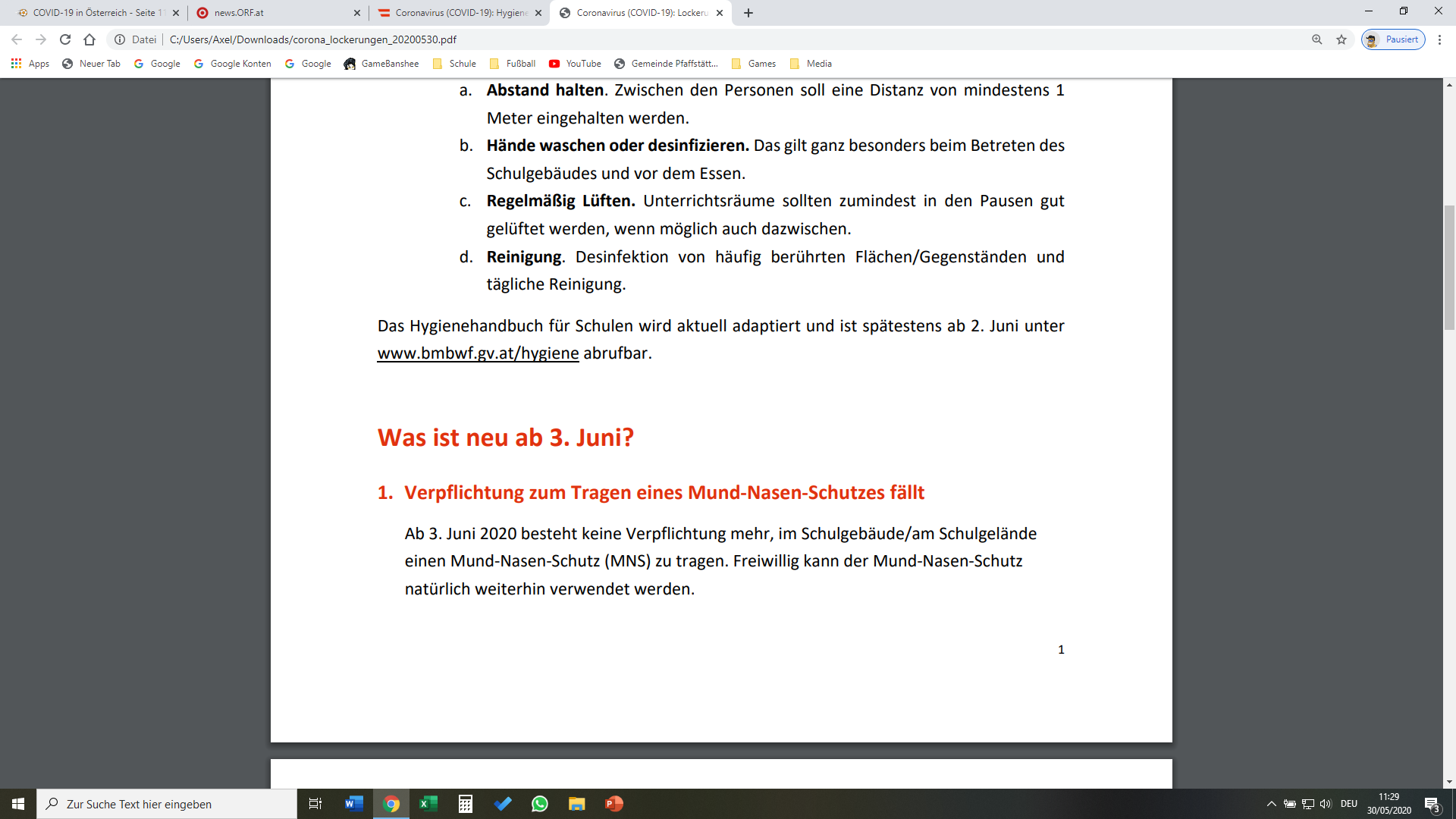
Task: Open the zoom magnifier in address bar
Action: click(1317, 39)
